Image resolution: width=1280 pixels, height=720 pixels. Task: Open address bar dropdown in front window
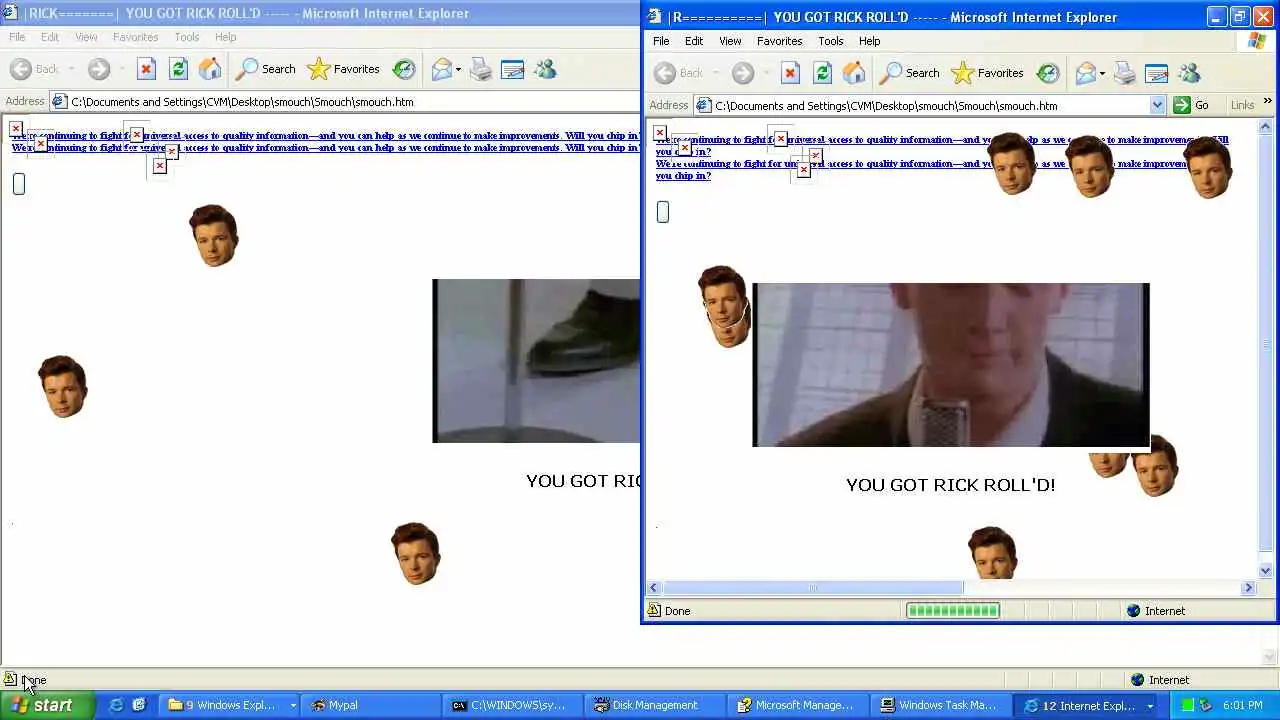click(x=1157, y=105)
